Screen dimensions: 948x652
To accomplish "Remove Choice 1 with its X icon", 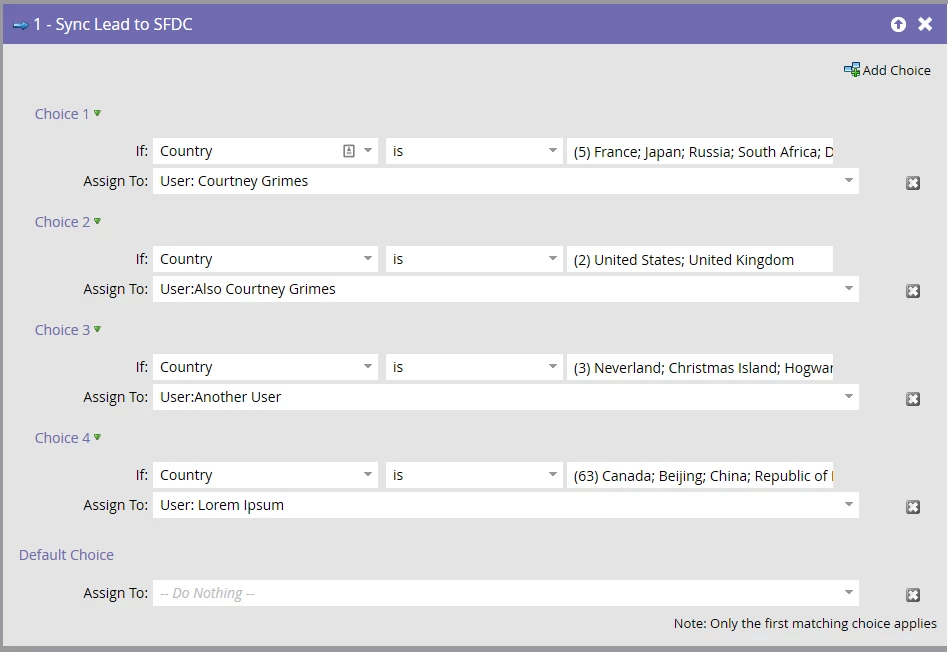I will coord(913,183).
